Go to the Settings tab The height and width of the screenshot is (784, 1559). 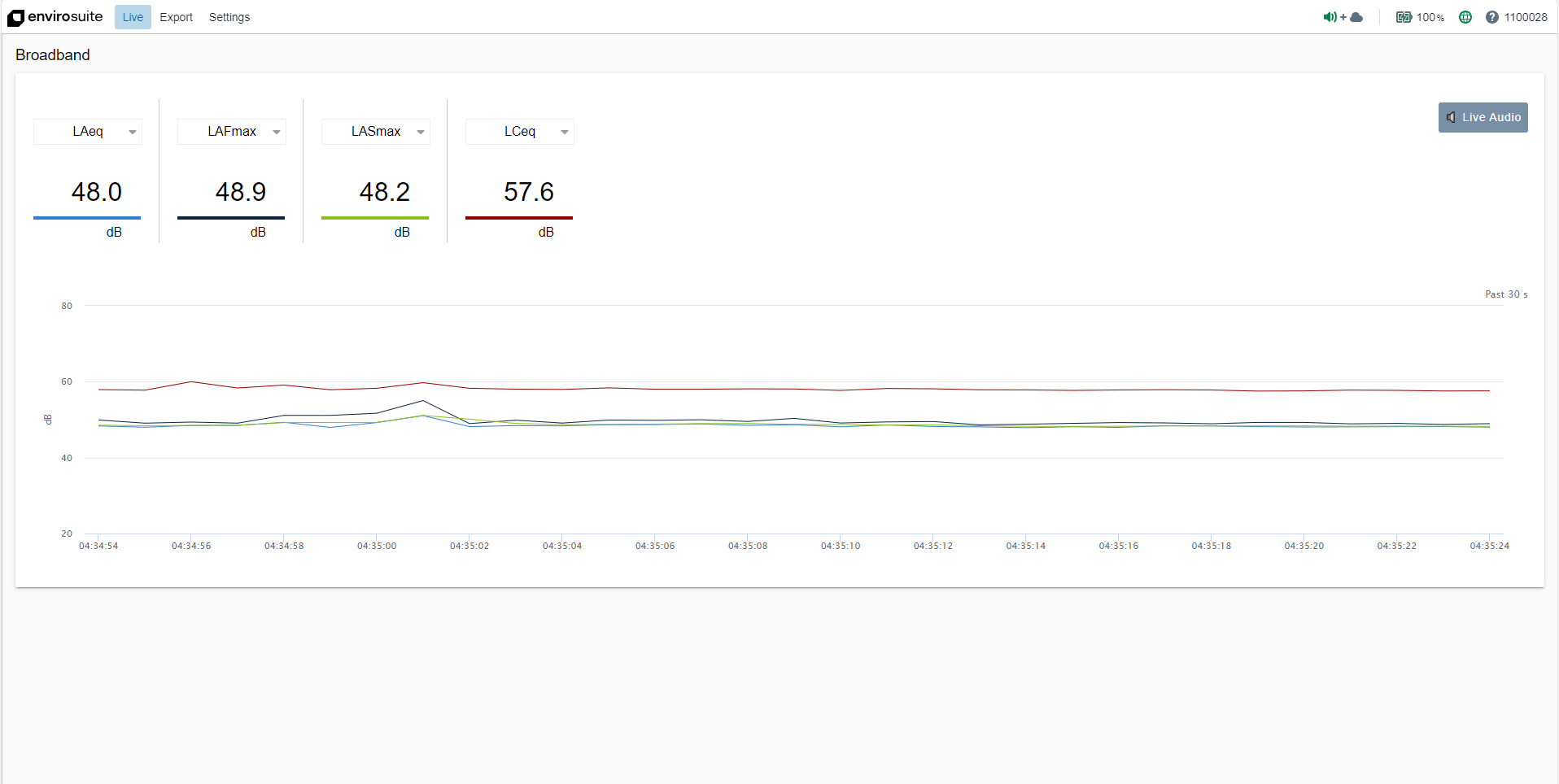pos(229,17)
